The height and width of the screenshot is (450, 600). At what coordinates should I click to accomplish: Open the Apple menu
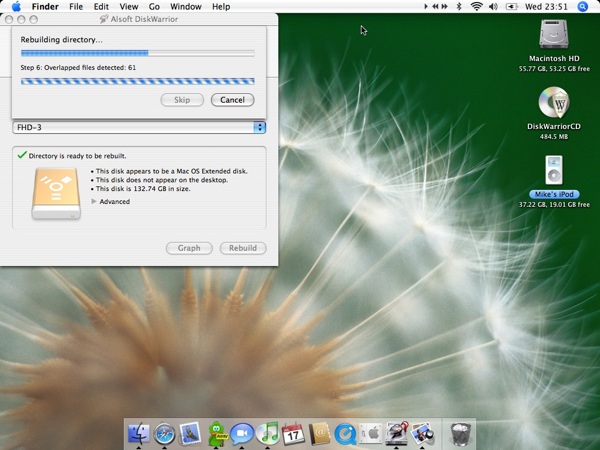click(x=16, y=7)
